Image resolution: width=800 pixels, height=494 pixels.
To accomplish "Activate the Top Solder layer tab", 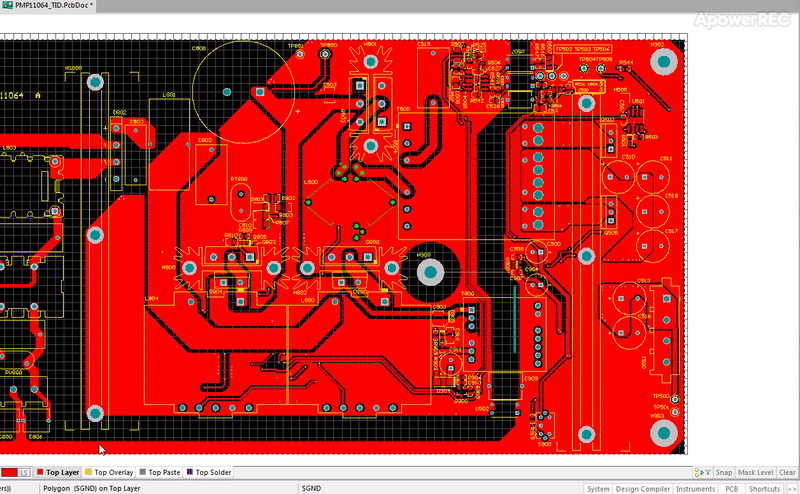I will click(209, 473).
